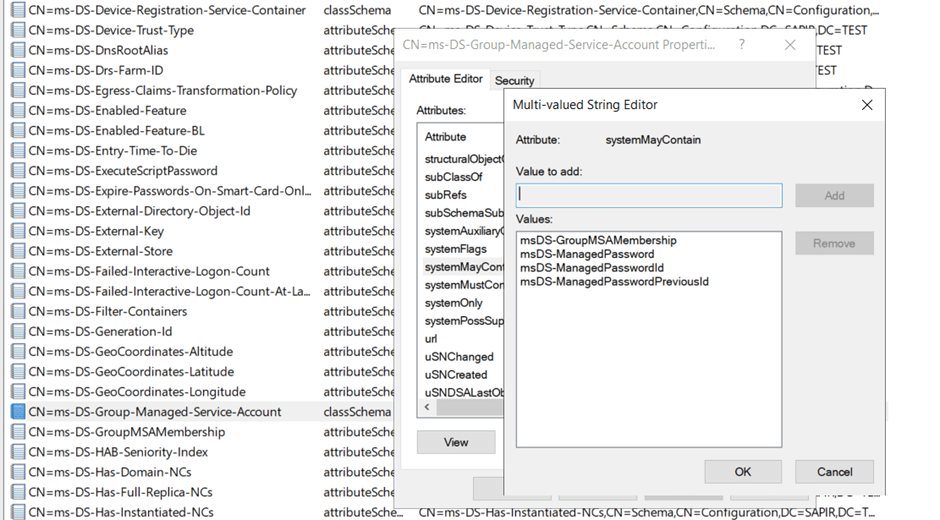
Task: Click the icon beside CN=ms-DS-Group-Managed-Service-Account
Action: tap(18, 412)
